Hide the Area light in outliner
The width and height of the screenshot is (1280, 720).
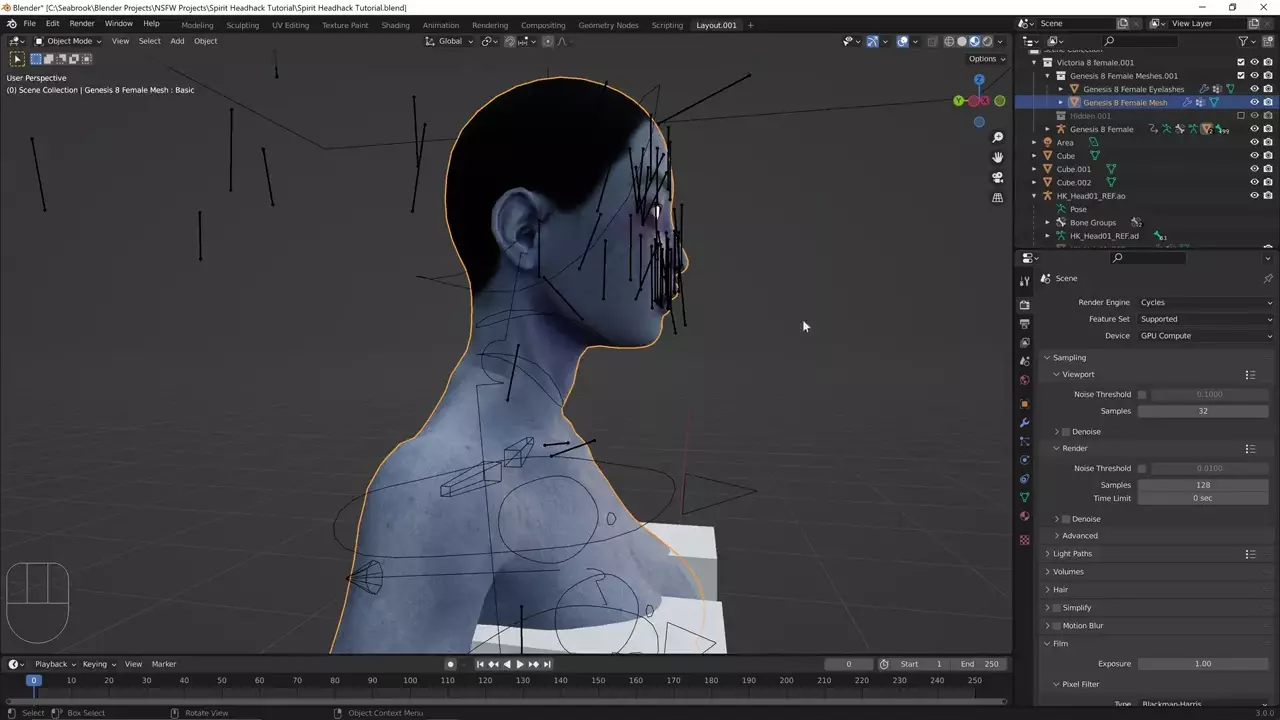click(x=1254, y=142)
